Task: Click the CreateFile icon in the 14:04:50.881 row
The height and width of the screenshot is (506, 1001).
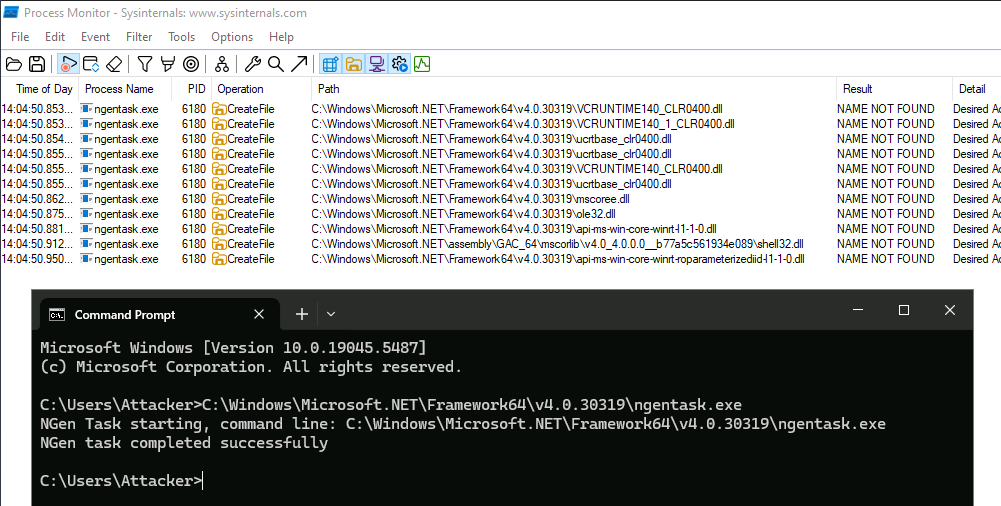Action: coord(219,229)
